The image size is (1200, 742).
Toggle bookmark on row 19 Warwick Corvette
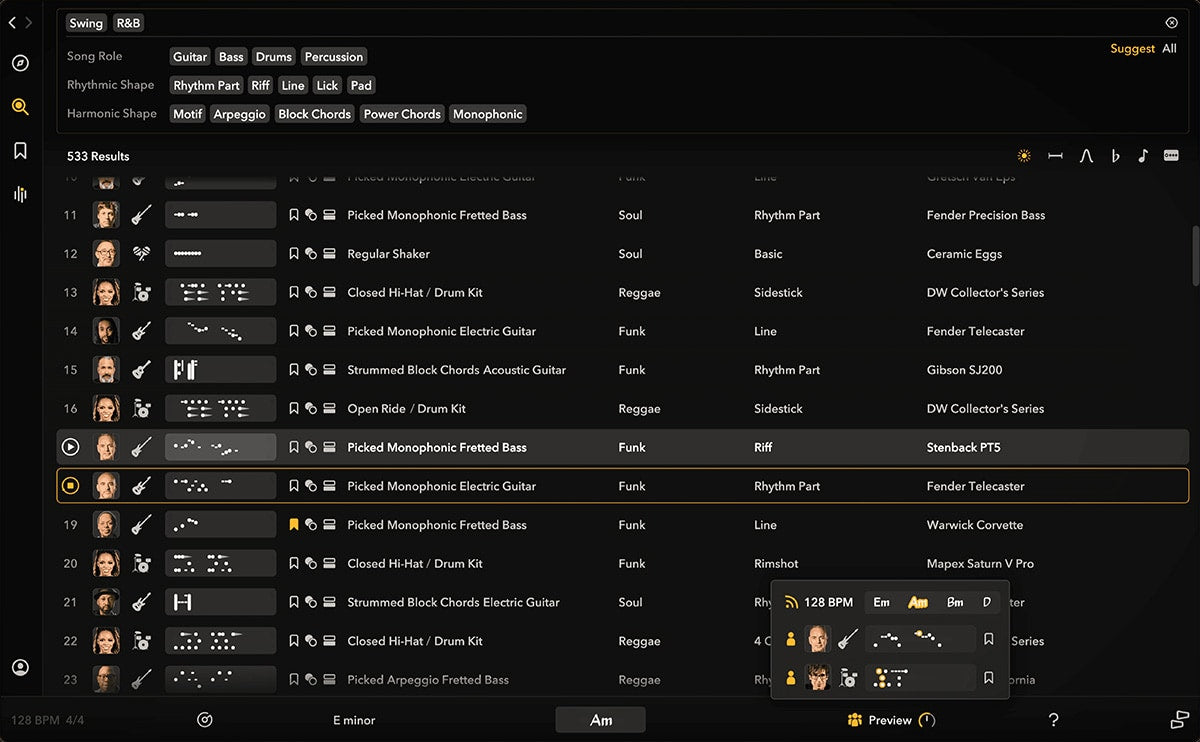(294, 525)
